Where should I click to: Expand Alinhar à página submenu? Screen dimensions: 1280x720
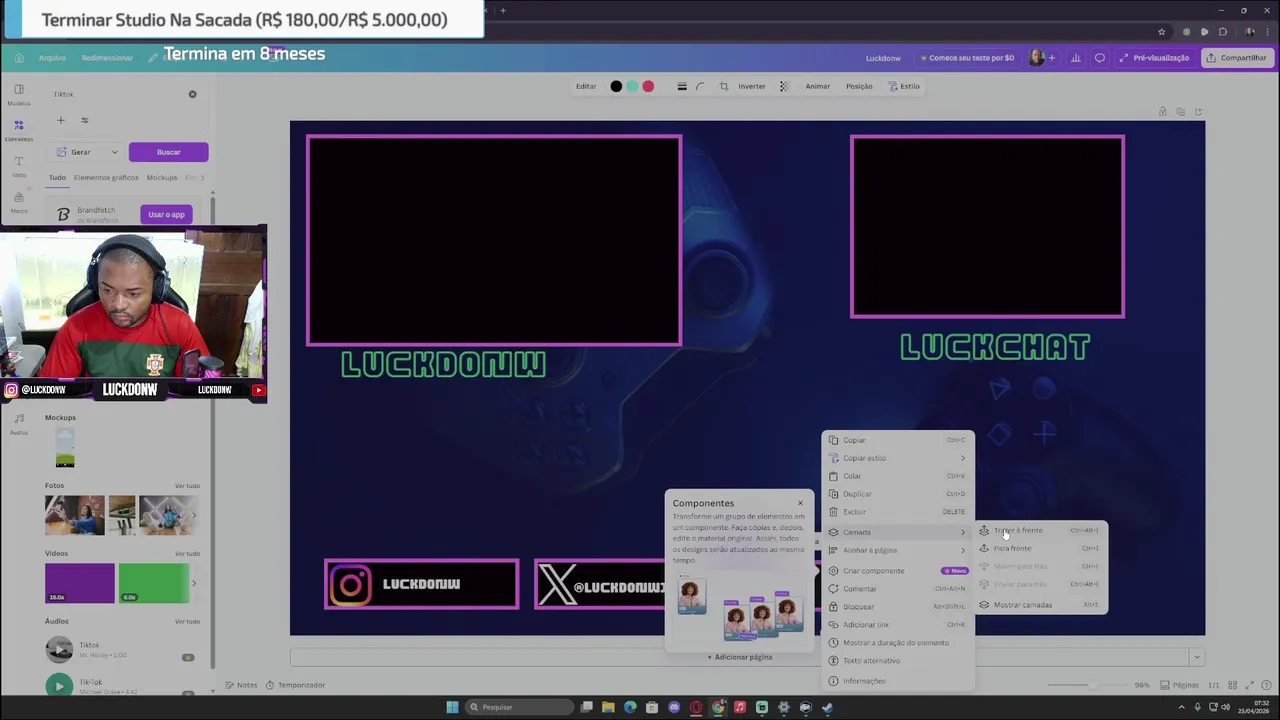pos(898,550)
